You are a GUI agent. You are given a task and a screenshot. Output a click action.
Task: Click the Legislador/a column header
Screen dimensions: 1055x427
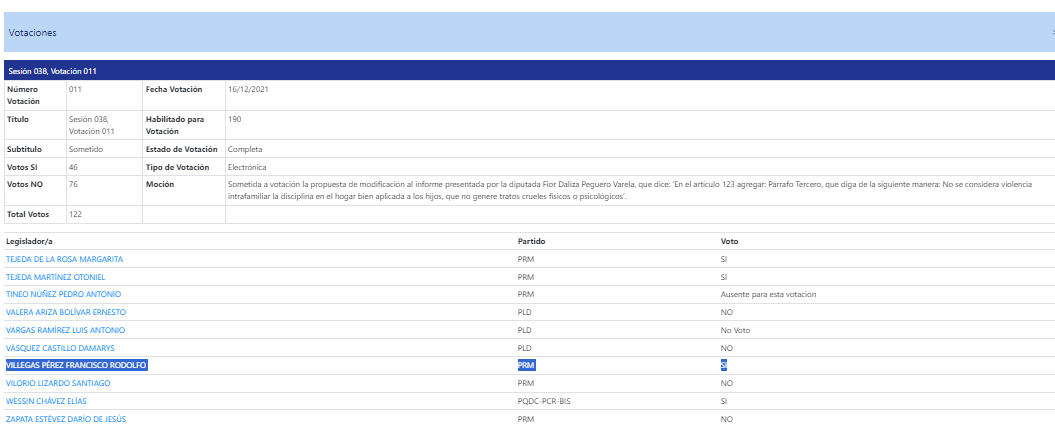(32, 242)
